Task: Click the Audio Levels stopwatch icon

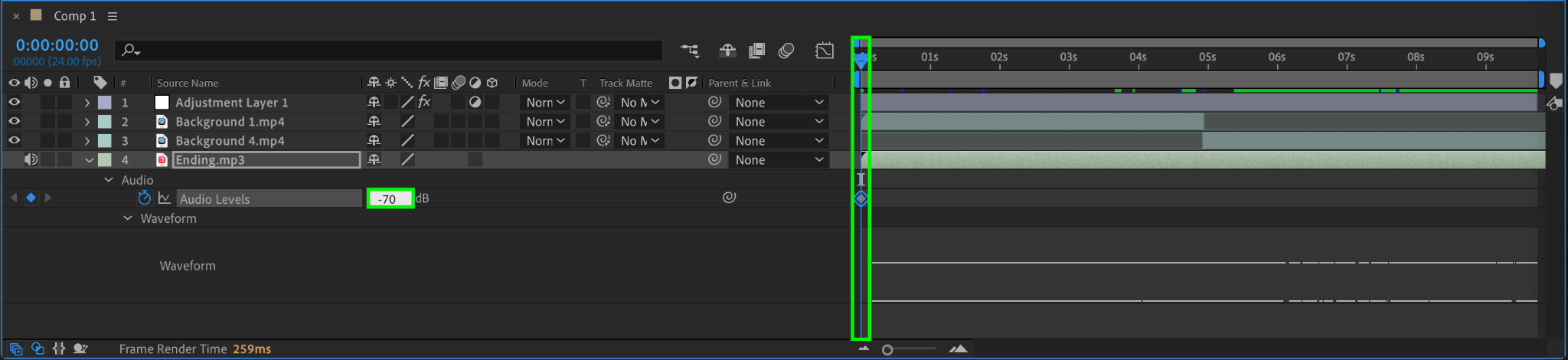Action: [x=144, y=198]
